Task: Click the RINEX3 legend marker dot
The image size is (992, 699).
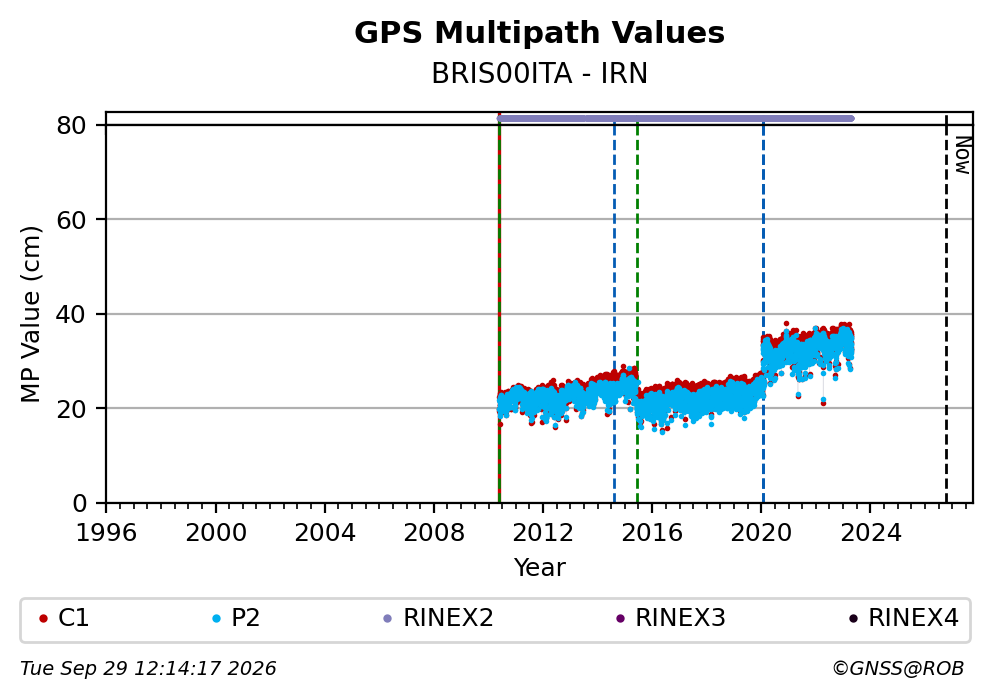Action: pyautogui.click(x=620, y=619)
